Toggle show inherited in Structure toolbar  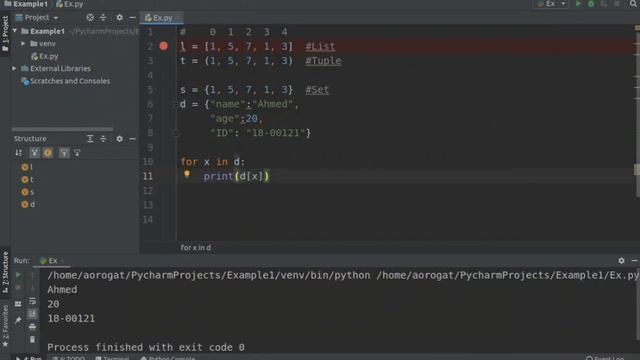pyautogui.click(x=34, y=153)
